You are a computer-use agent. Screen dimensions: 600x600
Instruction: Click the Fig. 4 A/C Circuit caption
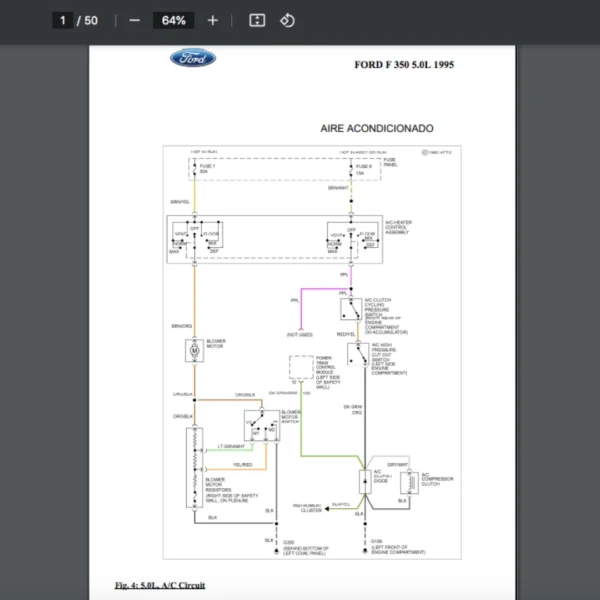click(x=159, y=584)
